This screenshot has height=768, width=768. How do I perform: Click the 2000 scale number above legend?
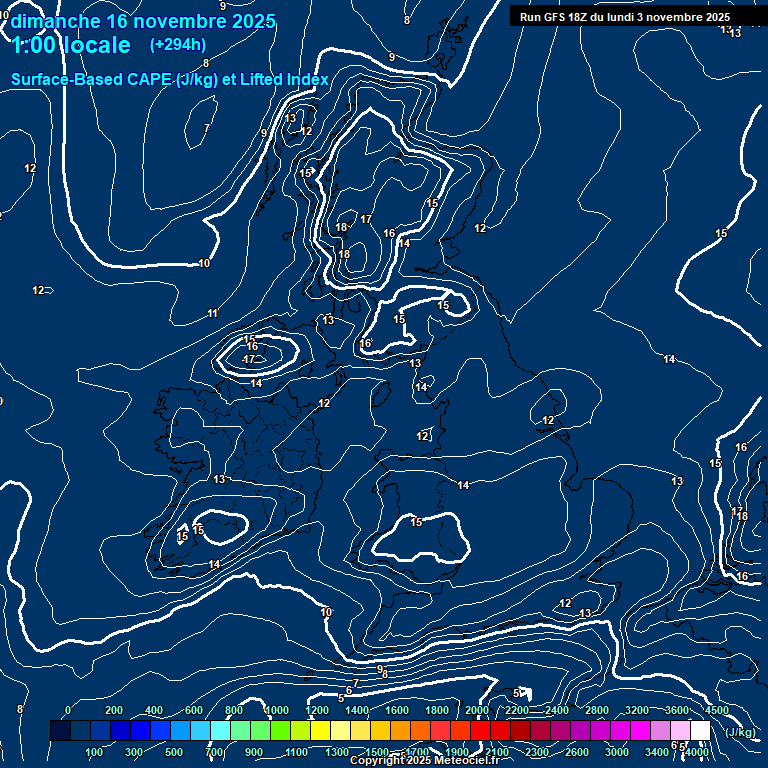[477, 710]
